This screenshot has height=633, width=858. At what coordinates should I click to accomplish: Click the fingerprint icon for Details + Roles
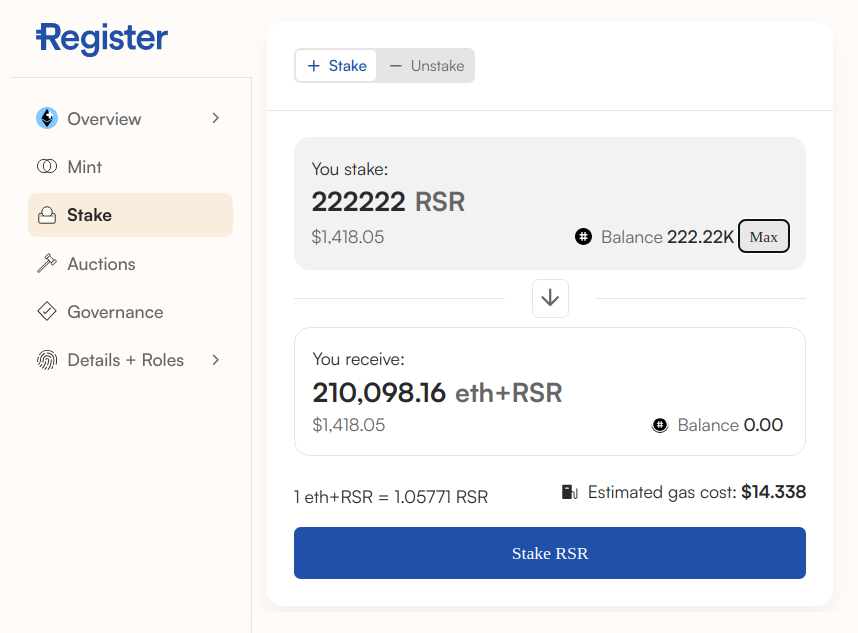[x=47, y=360]
